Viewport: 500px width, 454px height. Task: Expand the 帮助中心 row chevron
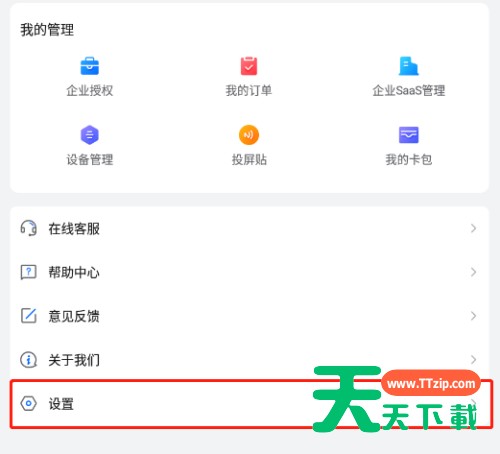pos(473,272)
